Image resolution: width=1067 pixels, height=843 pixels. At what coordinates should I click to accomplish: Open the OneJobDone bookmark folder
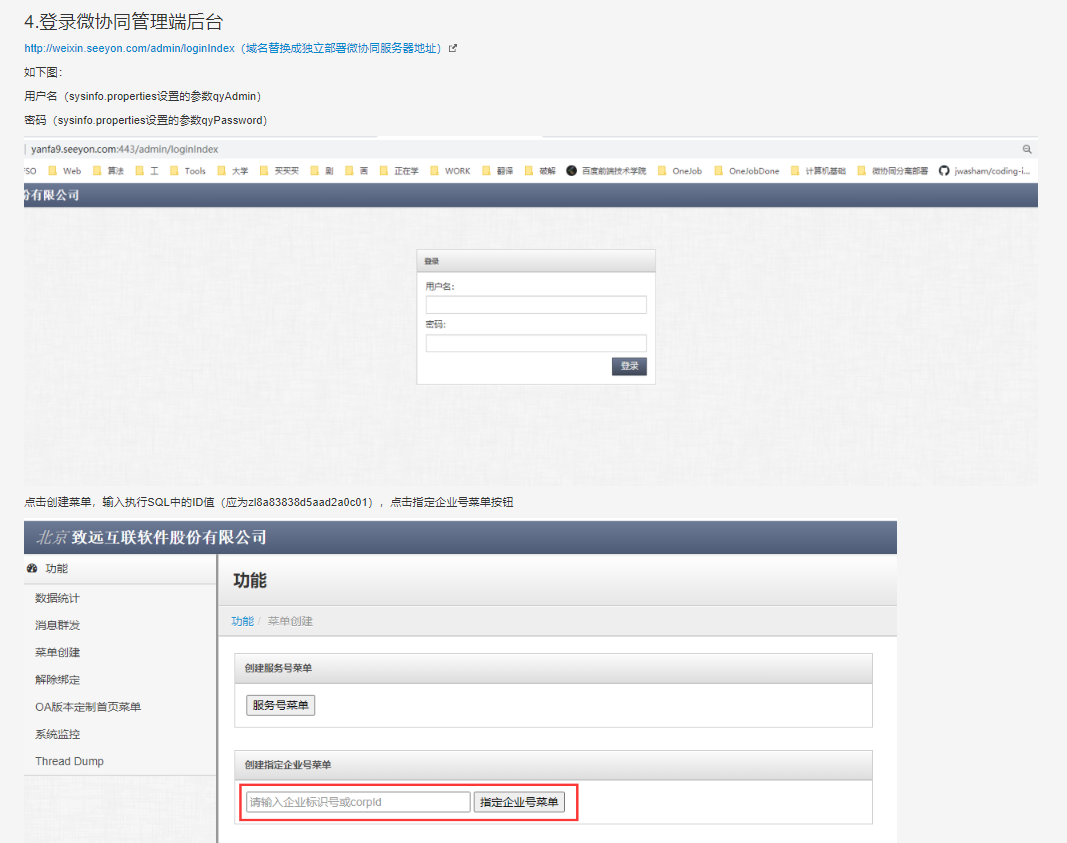[x=746, y=171]
